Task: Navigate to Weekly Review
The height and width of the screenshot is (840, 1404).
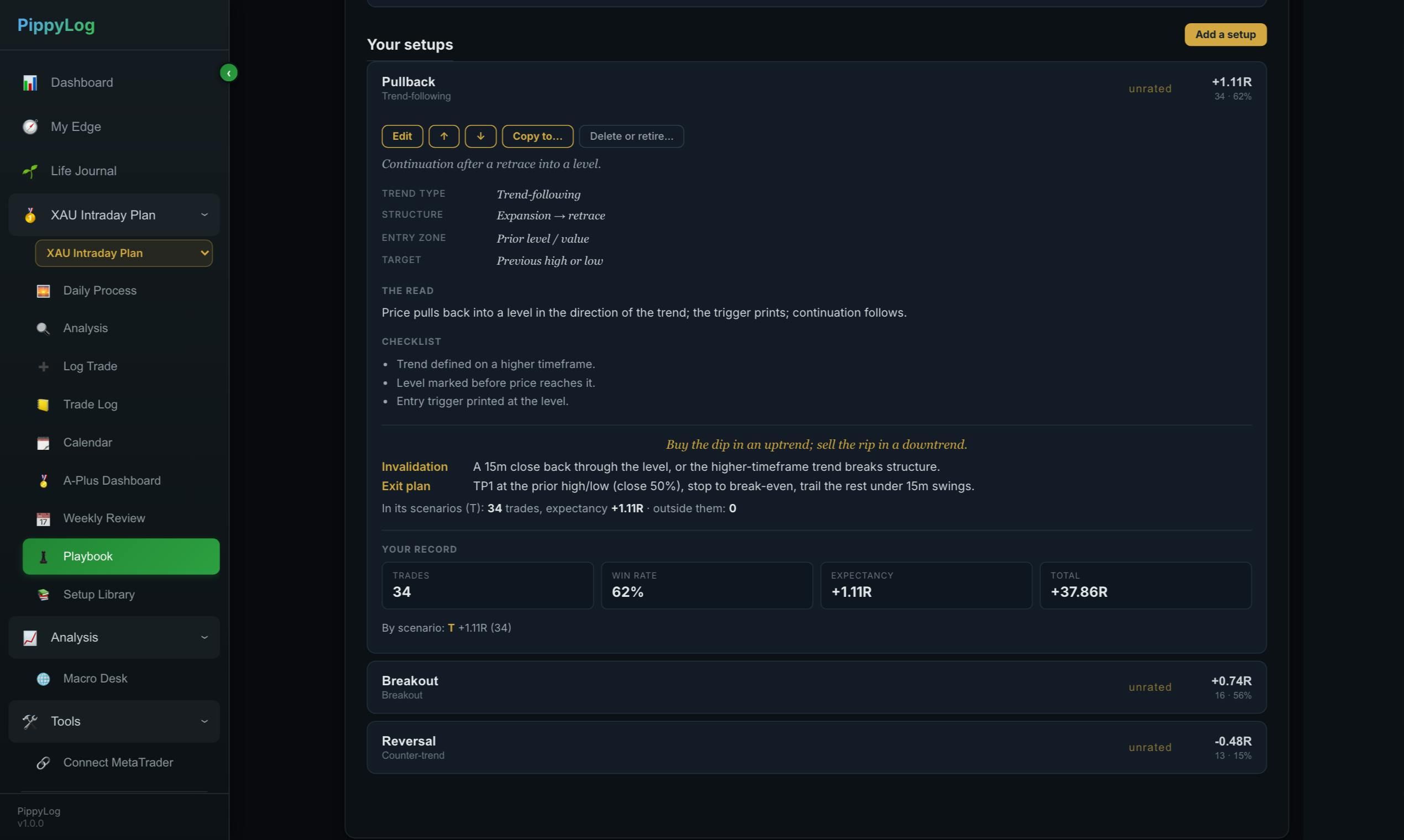Action: tap(121, 518)
